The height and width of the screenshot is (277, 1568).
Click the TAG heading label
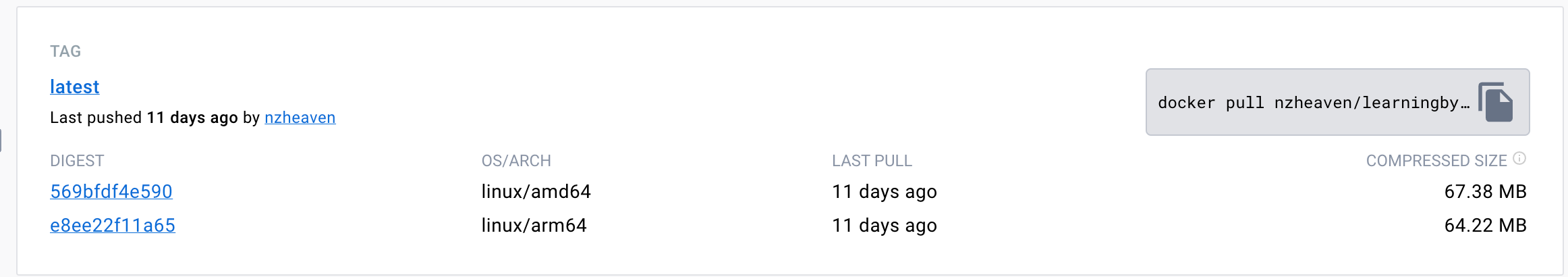pos(65,51)
